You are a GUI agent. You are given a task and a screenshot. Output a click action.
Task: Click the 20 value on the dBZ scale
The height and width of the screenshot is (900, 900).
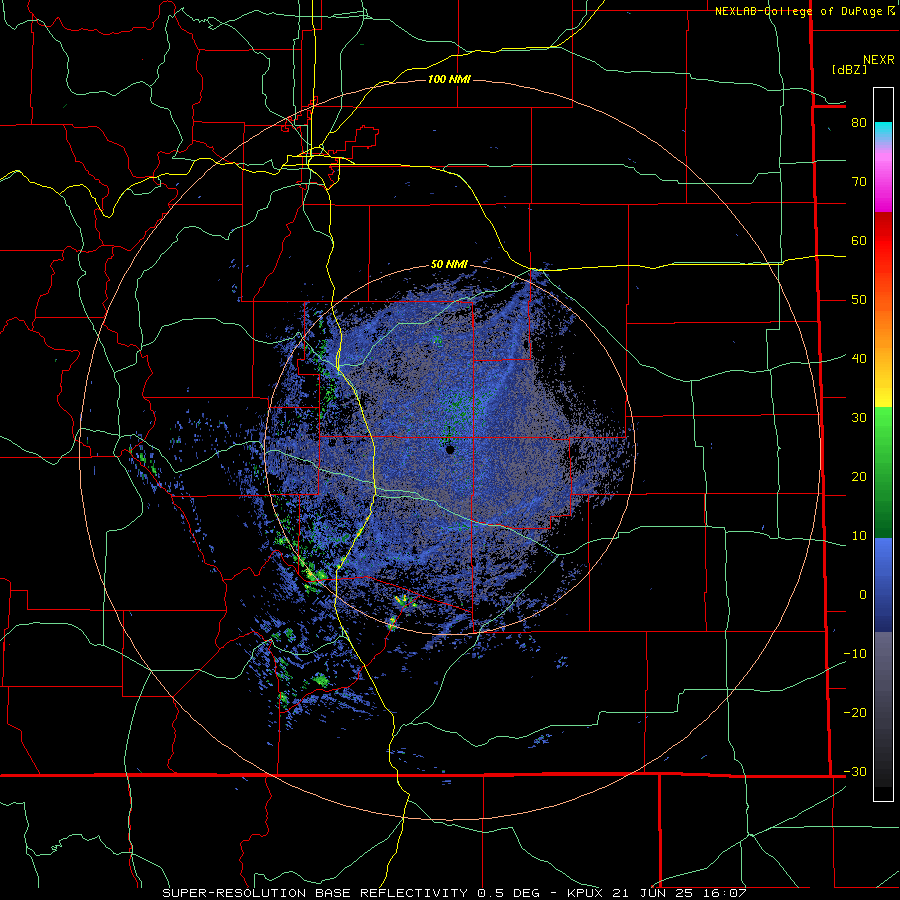[x=859, y=477]
